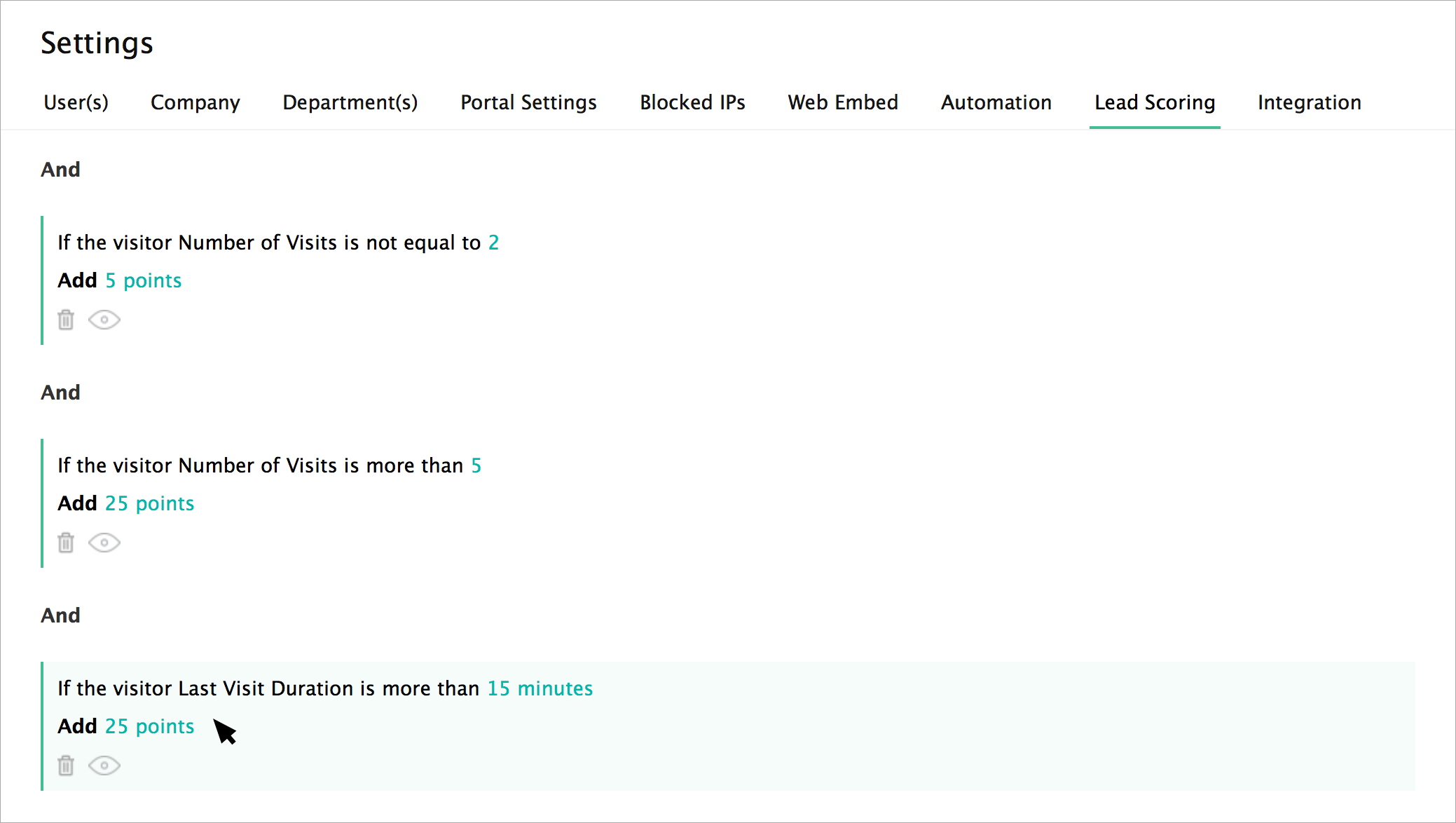This screenshot has height=823, width=1456.
Task: Edit the '15 minutes' duration value
Action: (540, 688)
